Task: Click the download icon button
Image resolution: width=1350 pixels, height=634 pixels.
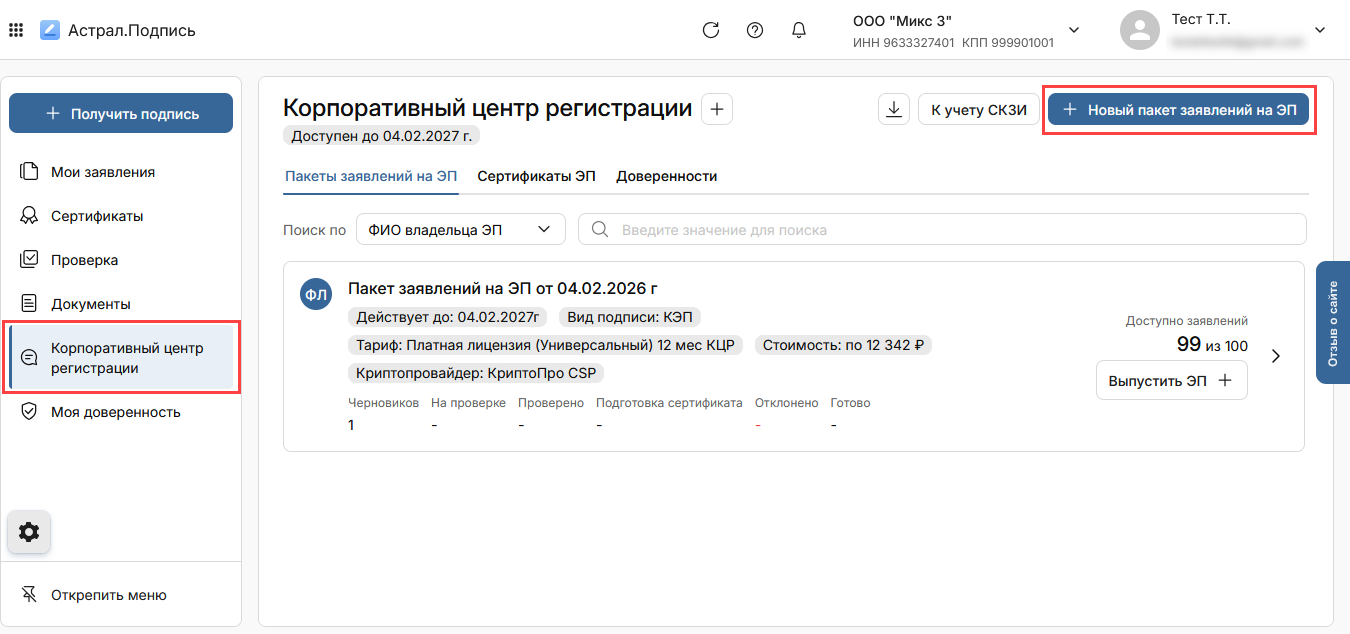Action: (x=893, y=110)
